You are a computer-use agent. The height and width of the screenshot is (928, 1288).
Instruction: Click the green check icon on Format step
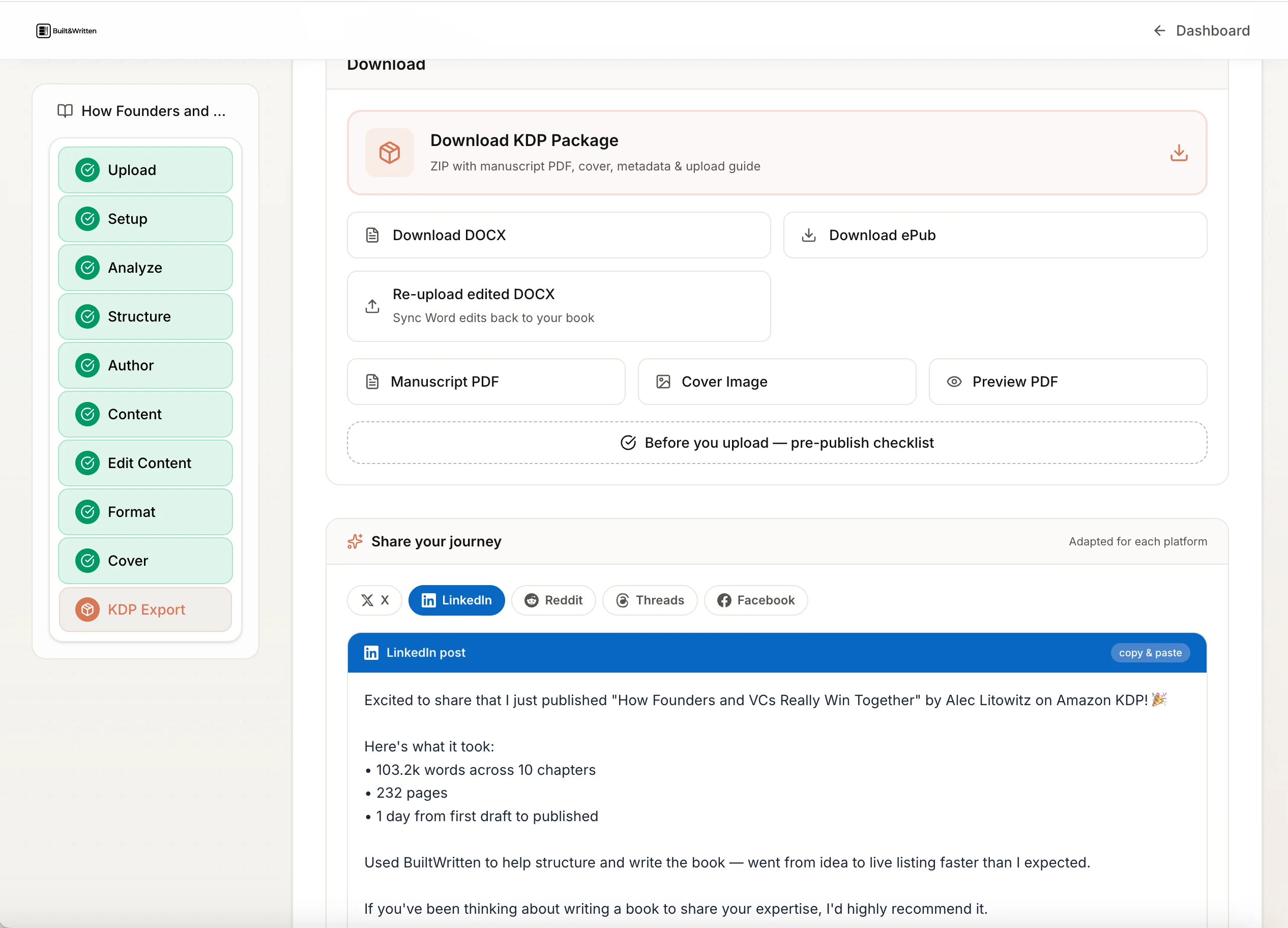click(87, 512)
